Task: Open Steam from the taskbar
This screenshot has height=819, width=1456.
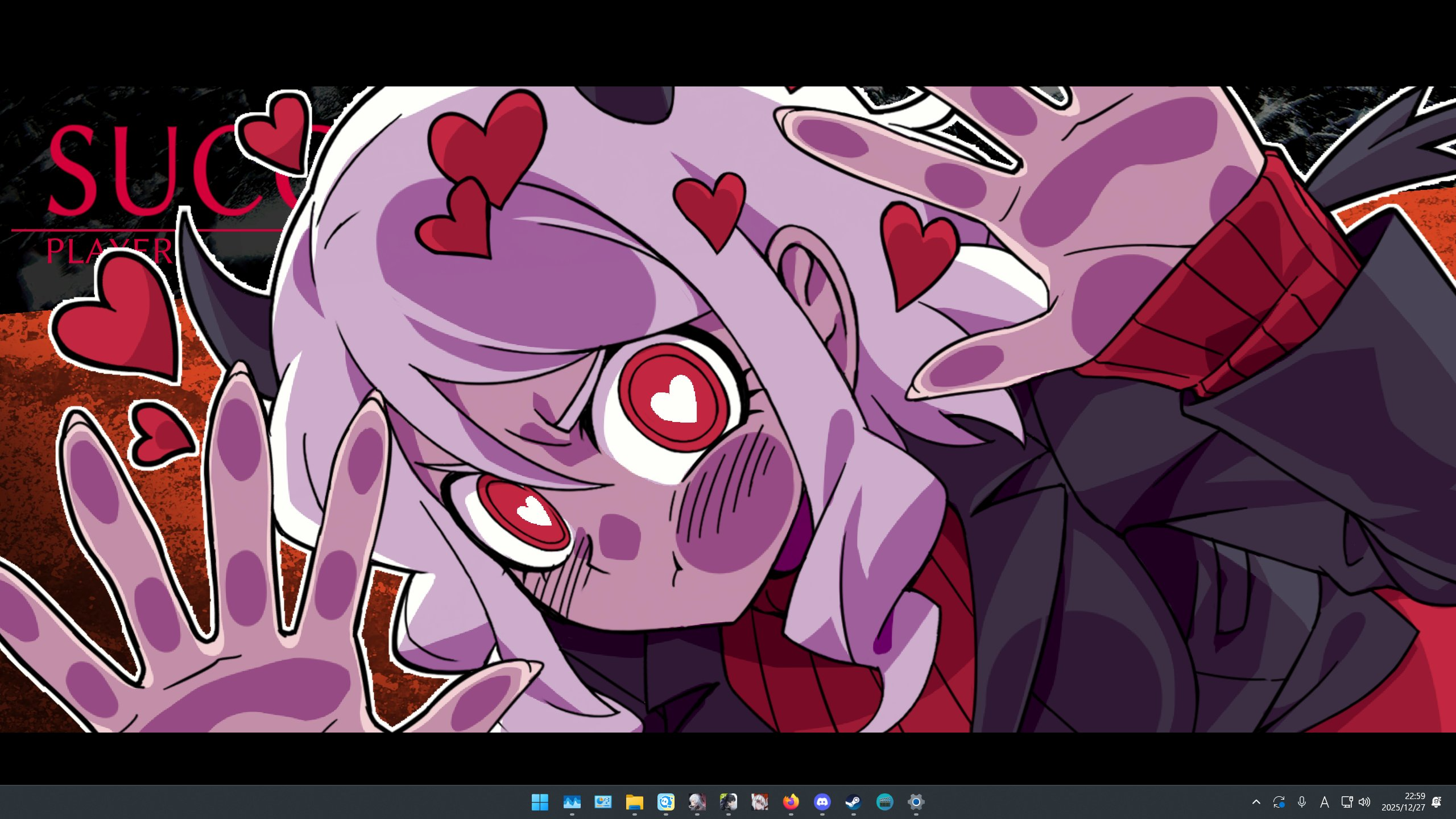Action: coord(853,802)
